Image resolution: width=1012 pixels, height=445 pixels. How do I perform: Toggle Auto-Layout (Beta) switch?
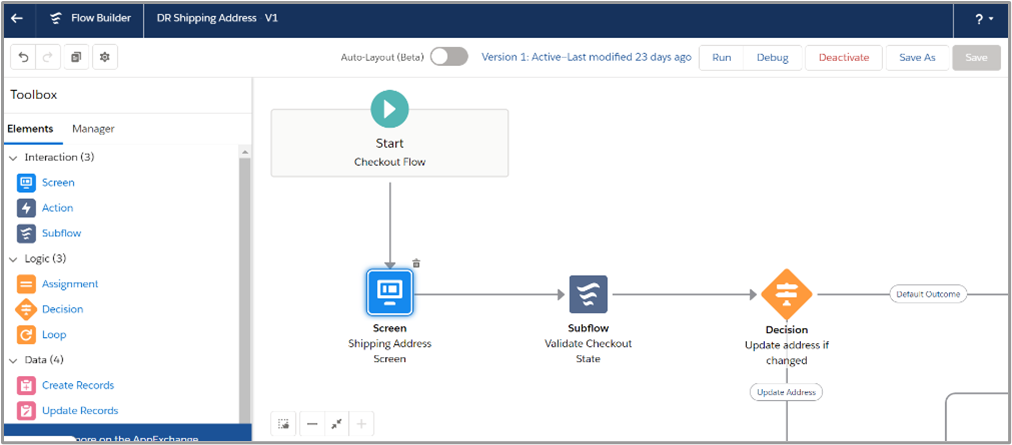pos(449,57)
